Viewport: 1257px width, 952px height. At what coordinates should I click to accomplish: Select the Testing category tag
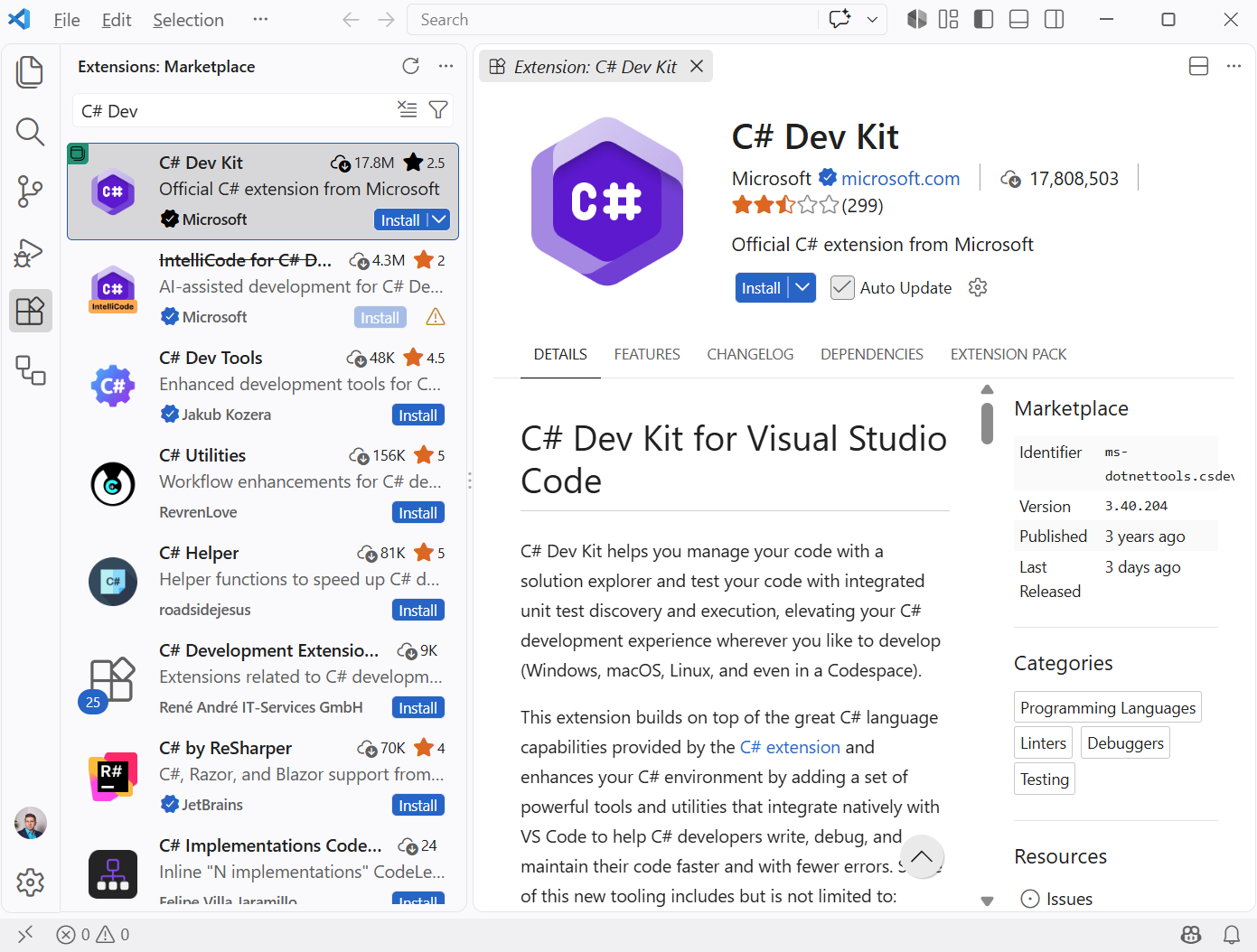(1045, 779)
